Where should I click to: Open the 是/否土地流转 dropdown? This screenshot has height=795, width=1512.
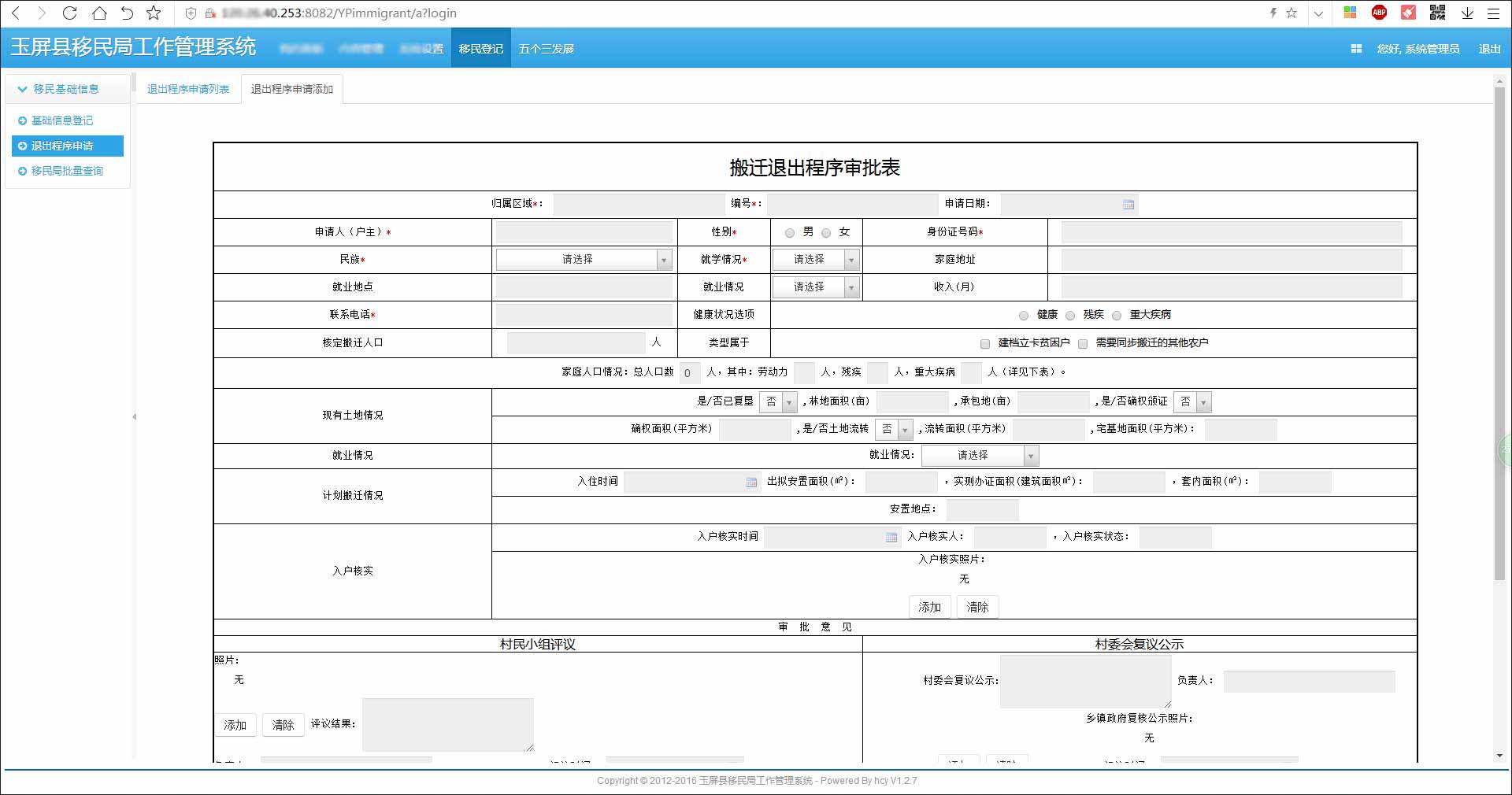pos(894,429)
